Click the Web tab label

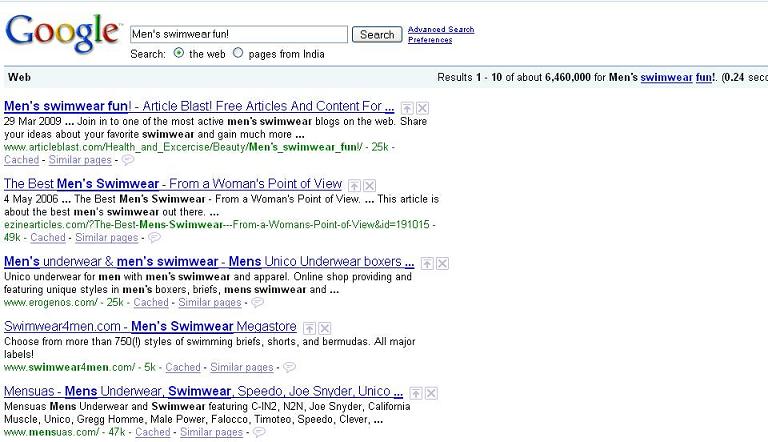click(x=19, y=77)
